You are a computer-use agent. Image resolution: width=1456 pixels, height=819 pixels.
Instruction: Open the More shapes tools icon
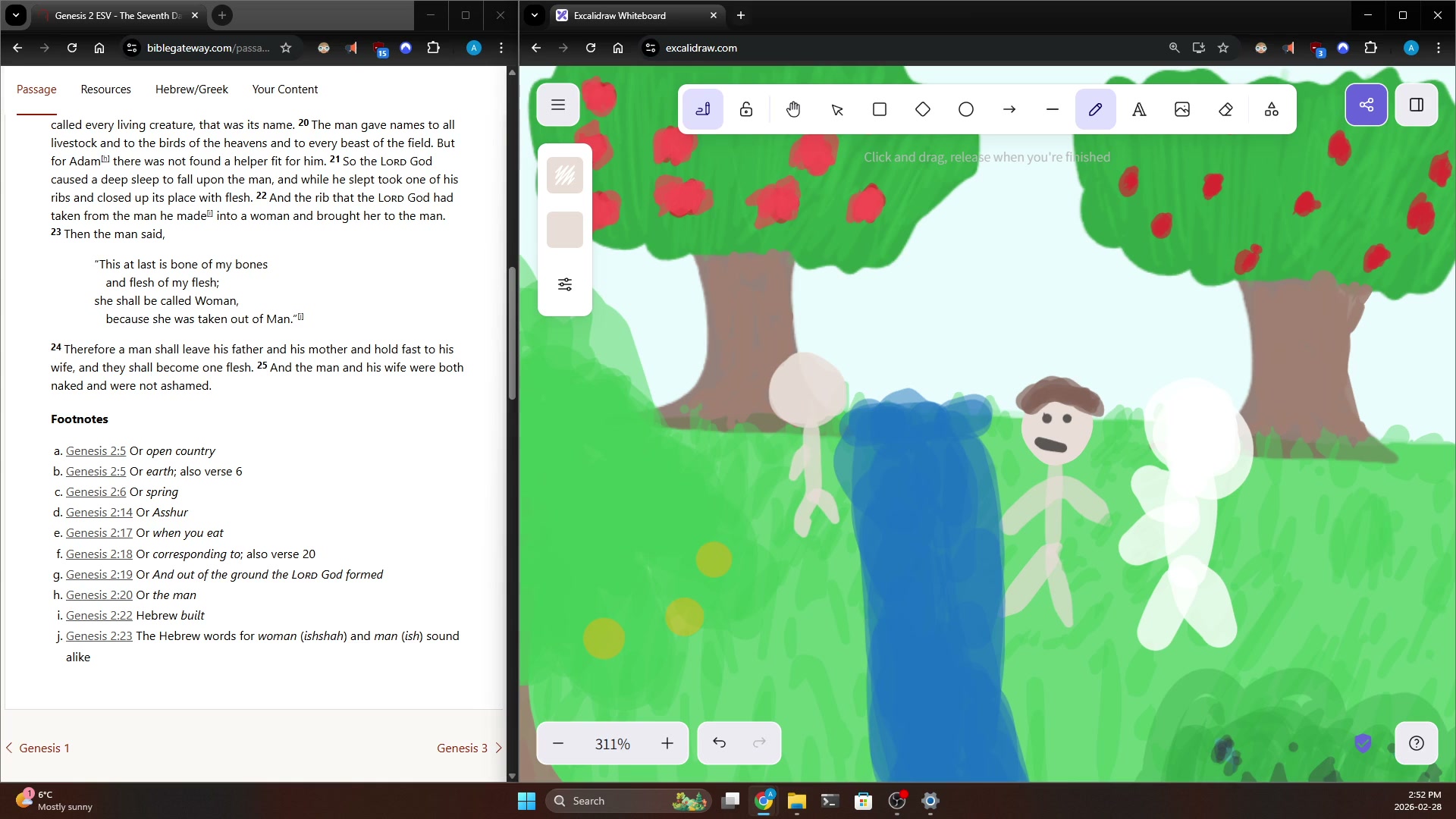tap(1271, 109)
